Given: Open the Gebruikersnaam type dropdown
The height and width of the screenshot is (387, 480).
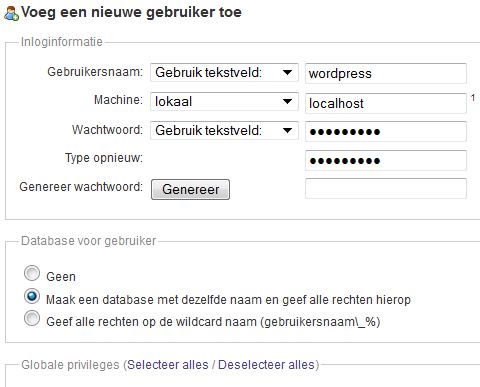Looking at the screenshot, I should (224, 72).
